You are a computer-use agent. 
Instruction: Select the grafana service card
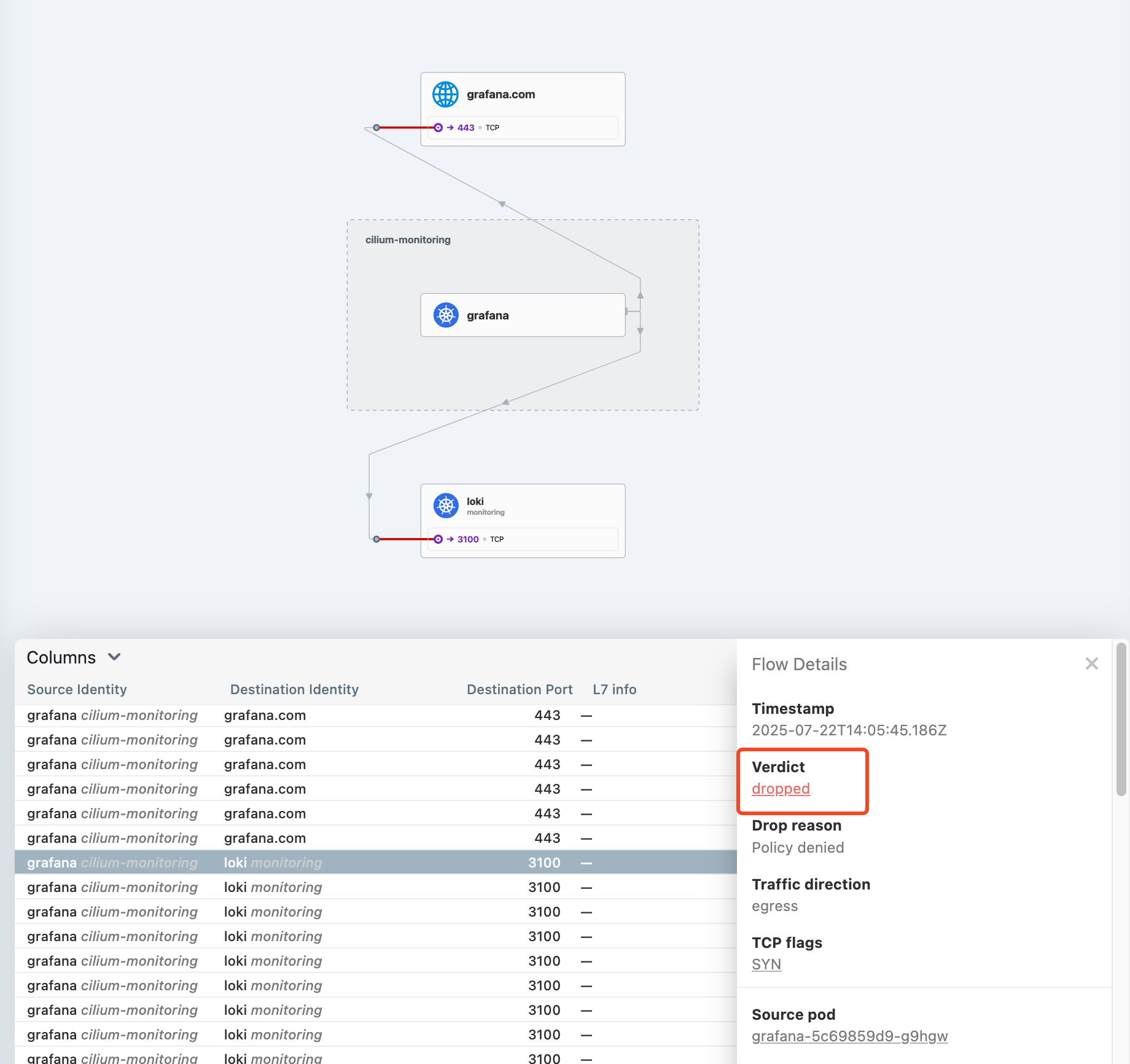523,315
